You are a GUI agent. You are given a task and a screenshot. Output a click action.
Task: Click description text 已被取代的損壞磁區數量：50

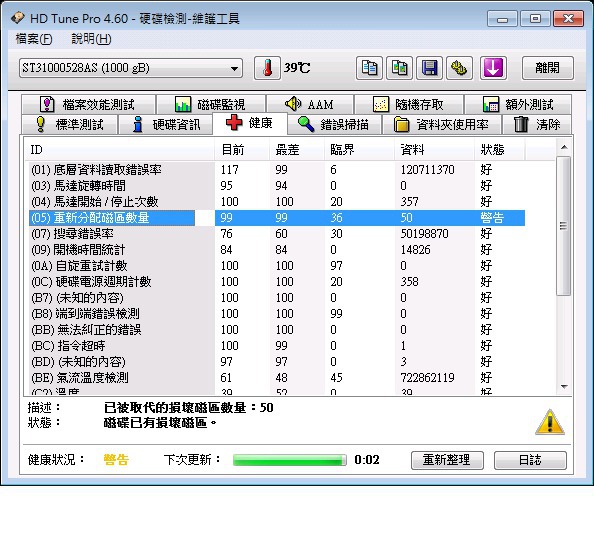click(x=189, y=408)
